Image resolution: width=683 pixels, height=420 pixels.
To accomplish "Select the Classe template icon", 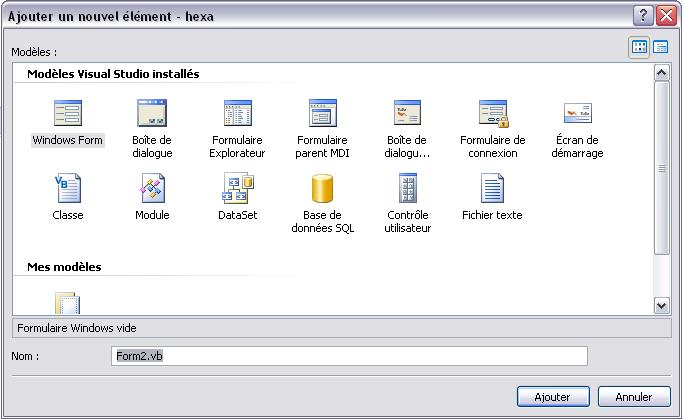I will [67, 188].
